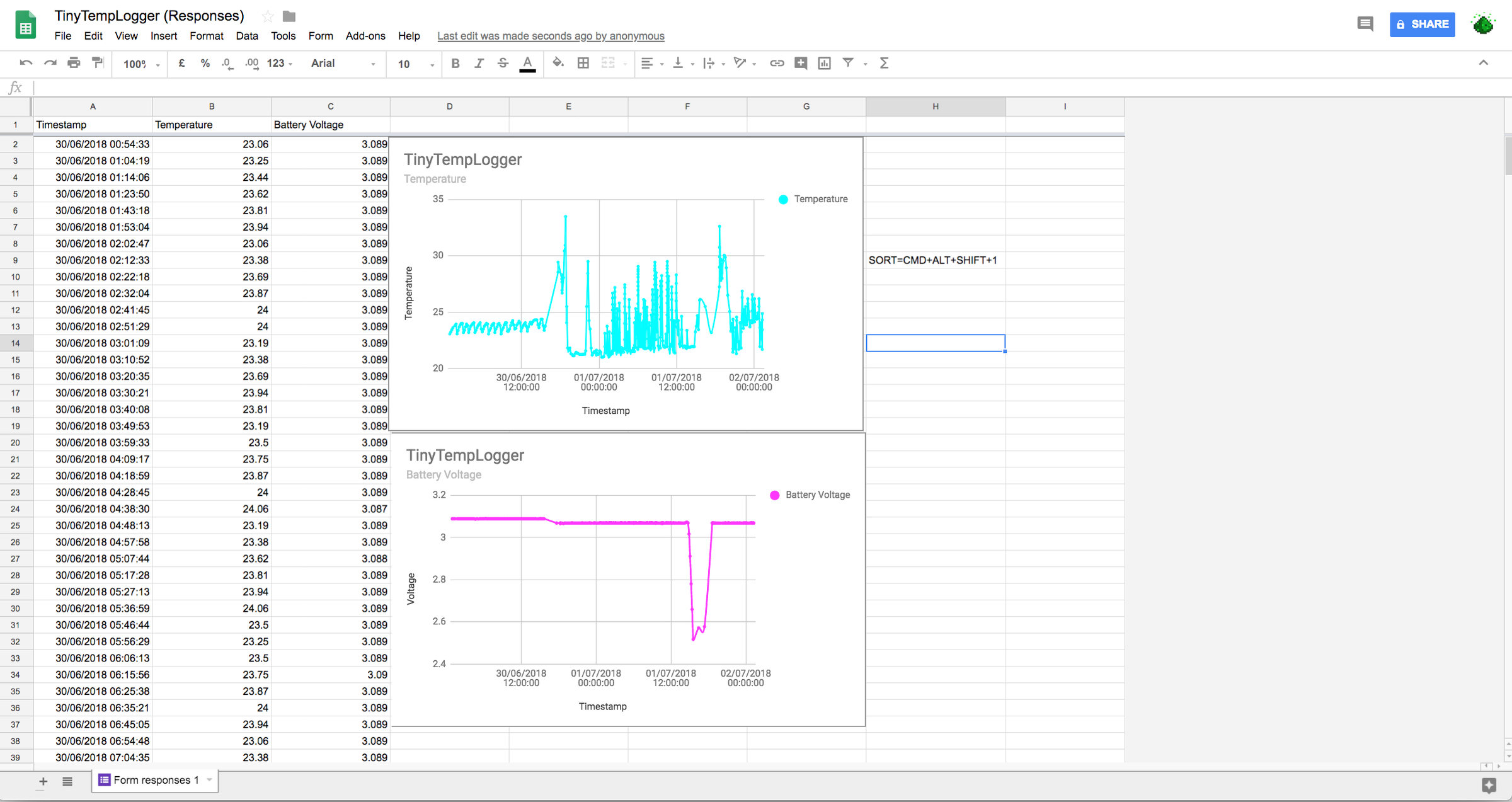Open text colour picker
This screenshot has width=1512, height=802.
click(527, 63)
